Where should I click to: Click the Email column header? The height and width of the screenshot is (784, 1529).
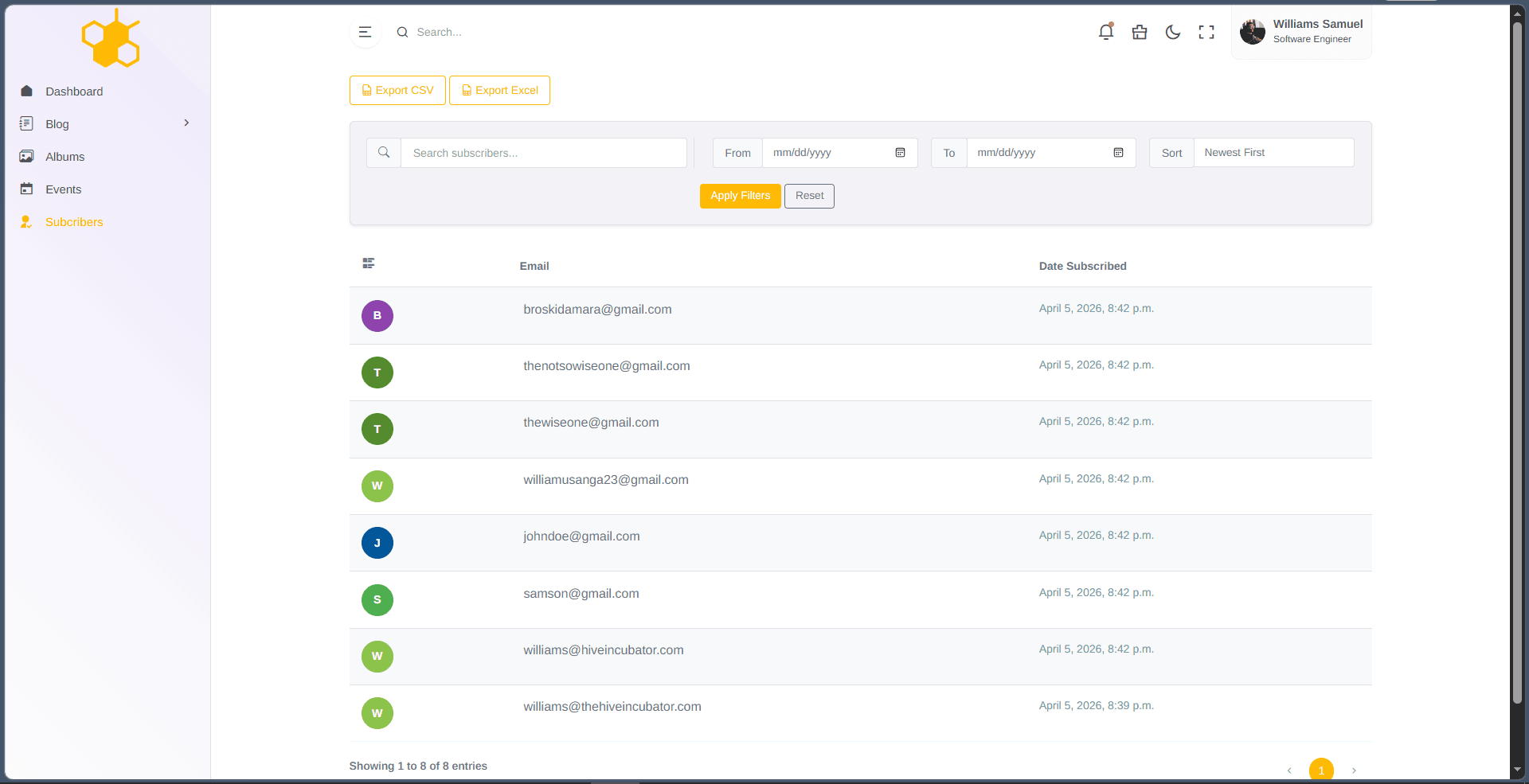click(x=534, y=266)
